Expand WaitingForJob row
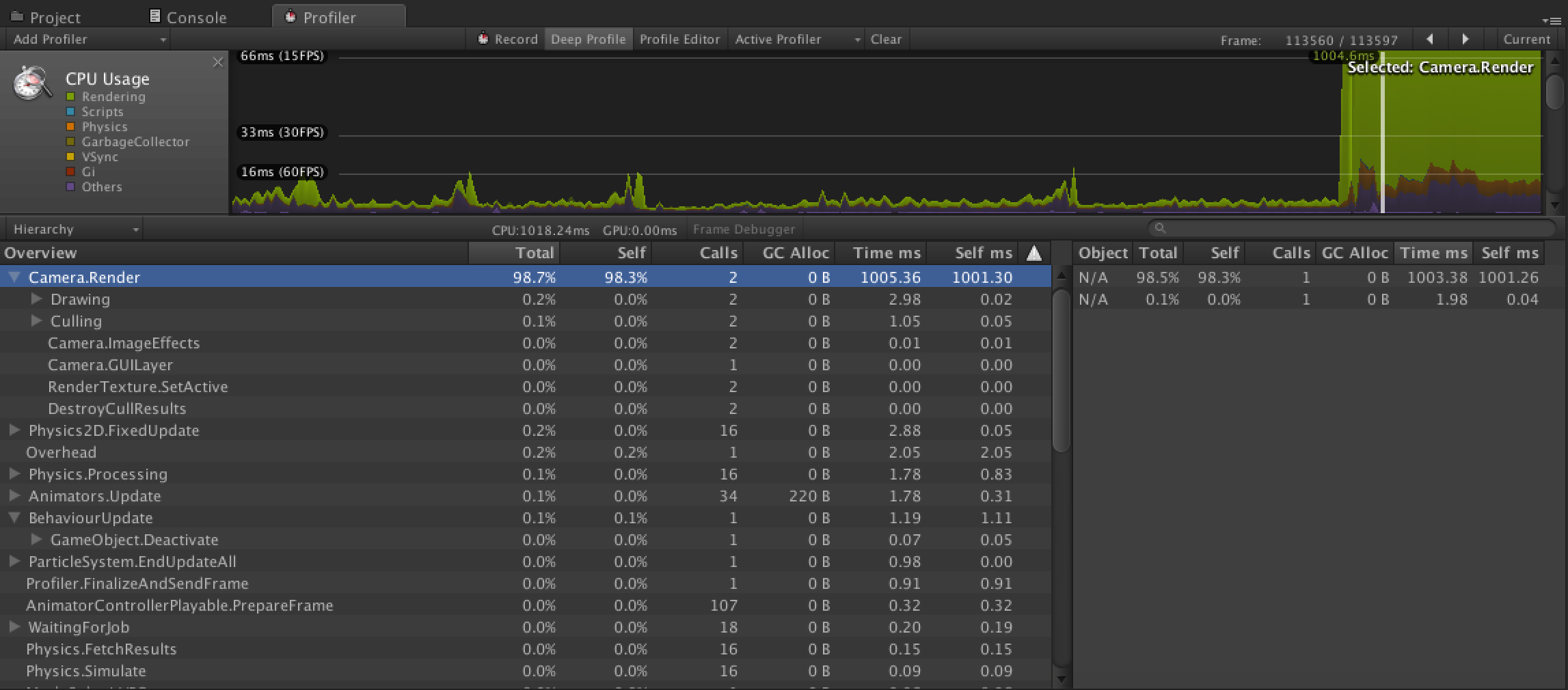Image resolution: width=1568 pixels, height=690 pixels. click(x=14, y=626)
